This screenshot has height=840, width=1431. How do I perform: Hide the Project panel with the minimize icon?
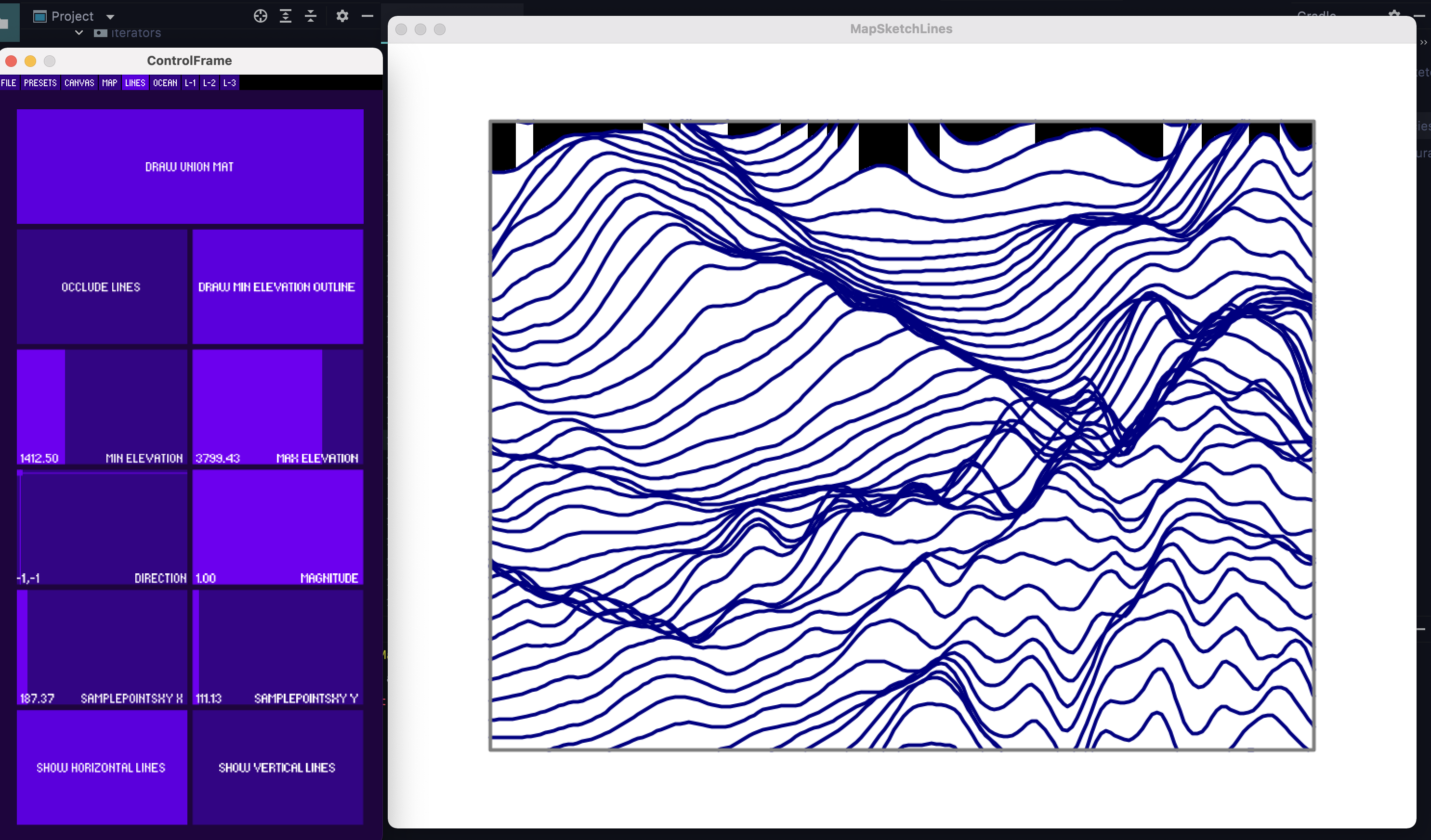point(368,16)
